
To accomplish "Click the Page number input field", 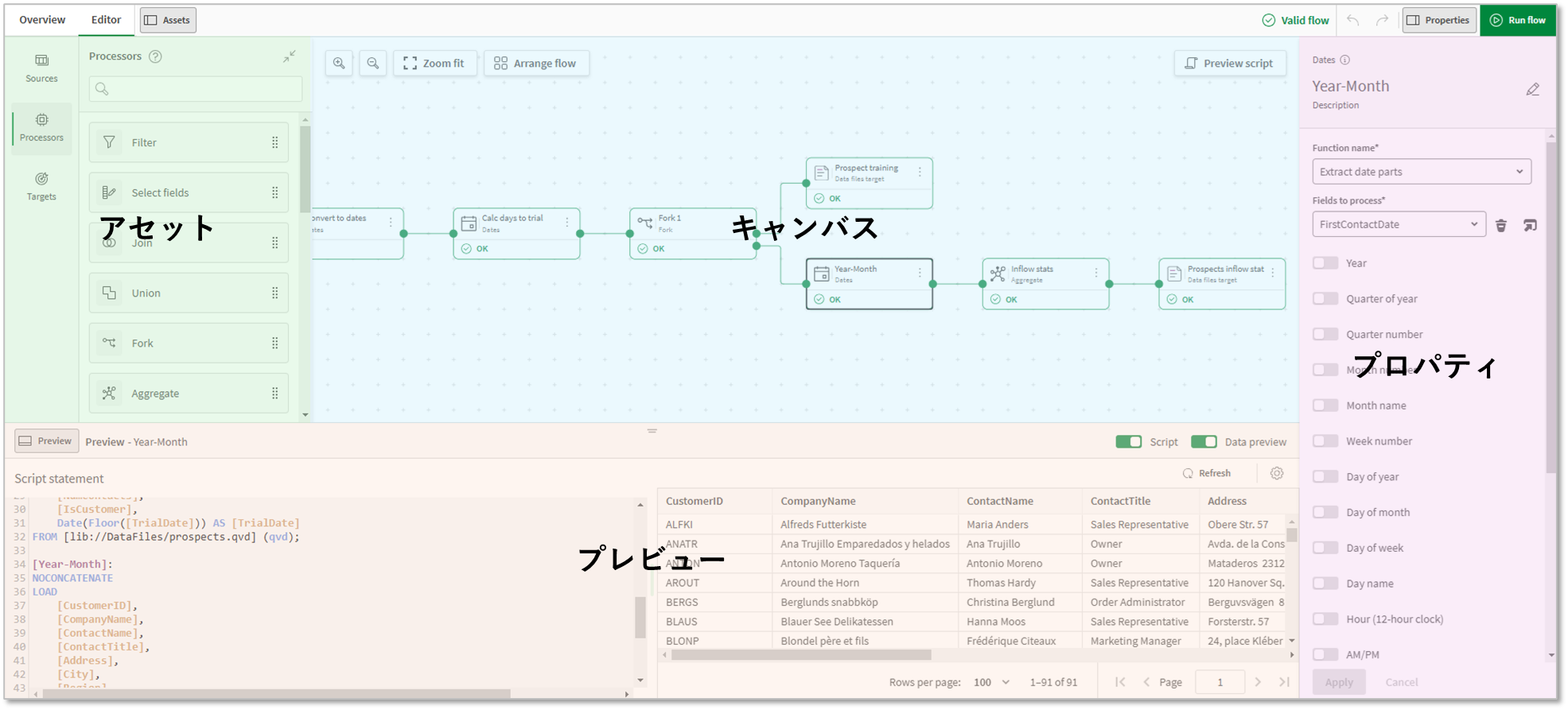I will click(x=1220, y=682).
